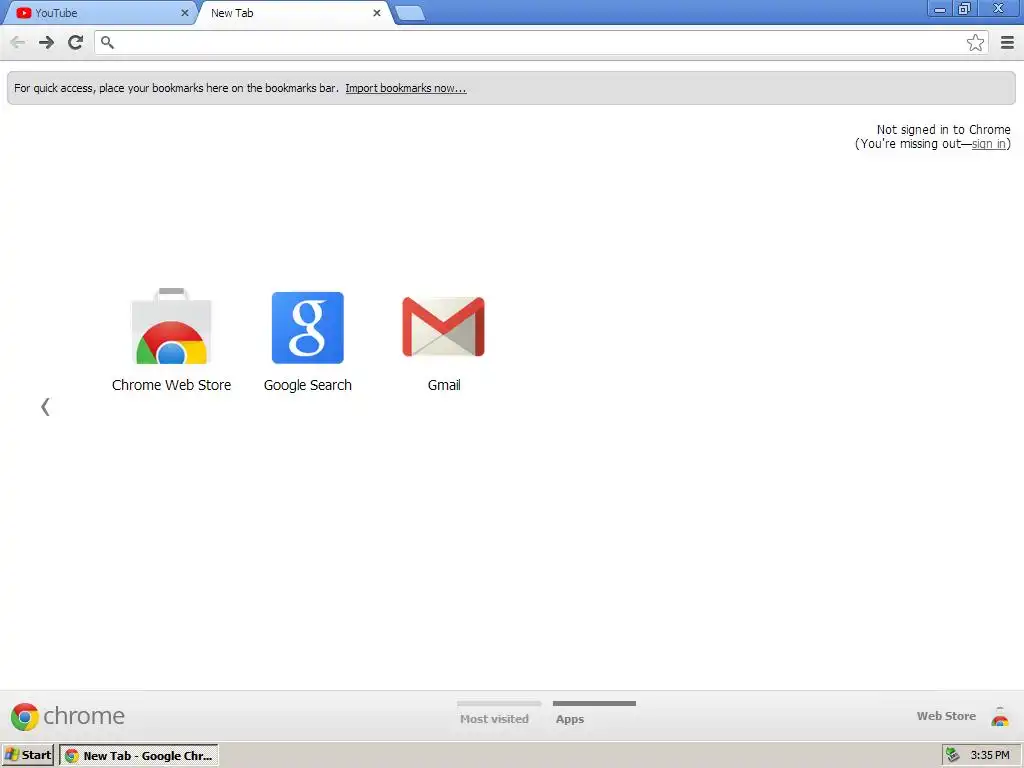Image resolution: width=1024 pixels, height=768 pixels.
Task: Go forward using the forward arrow
Action: [x=46, y=42]
